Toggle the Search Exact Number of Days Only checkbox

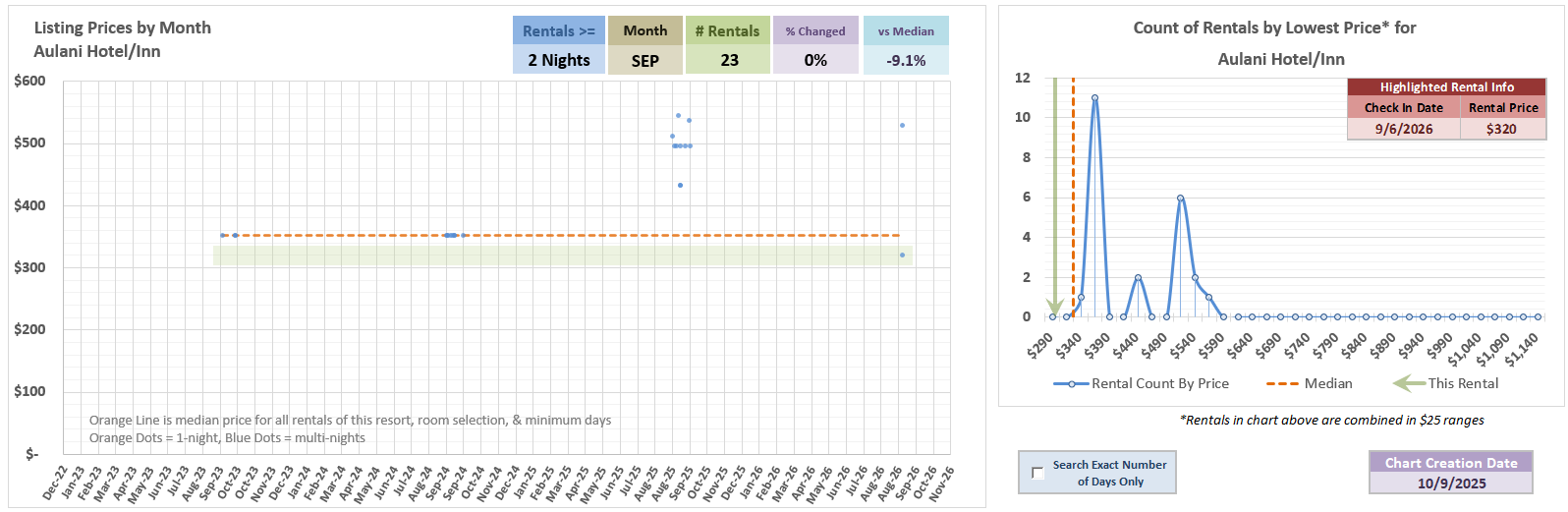coord(1037,473)
